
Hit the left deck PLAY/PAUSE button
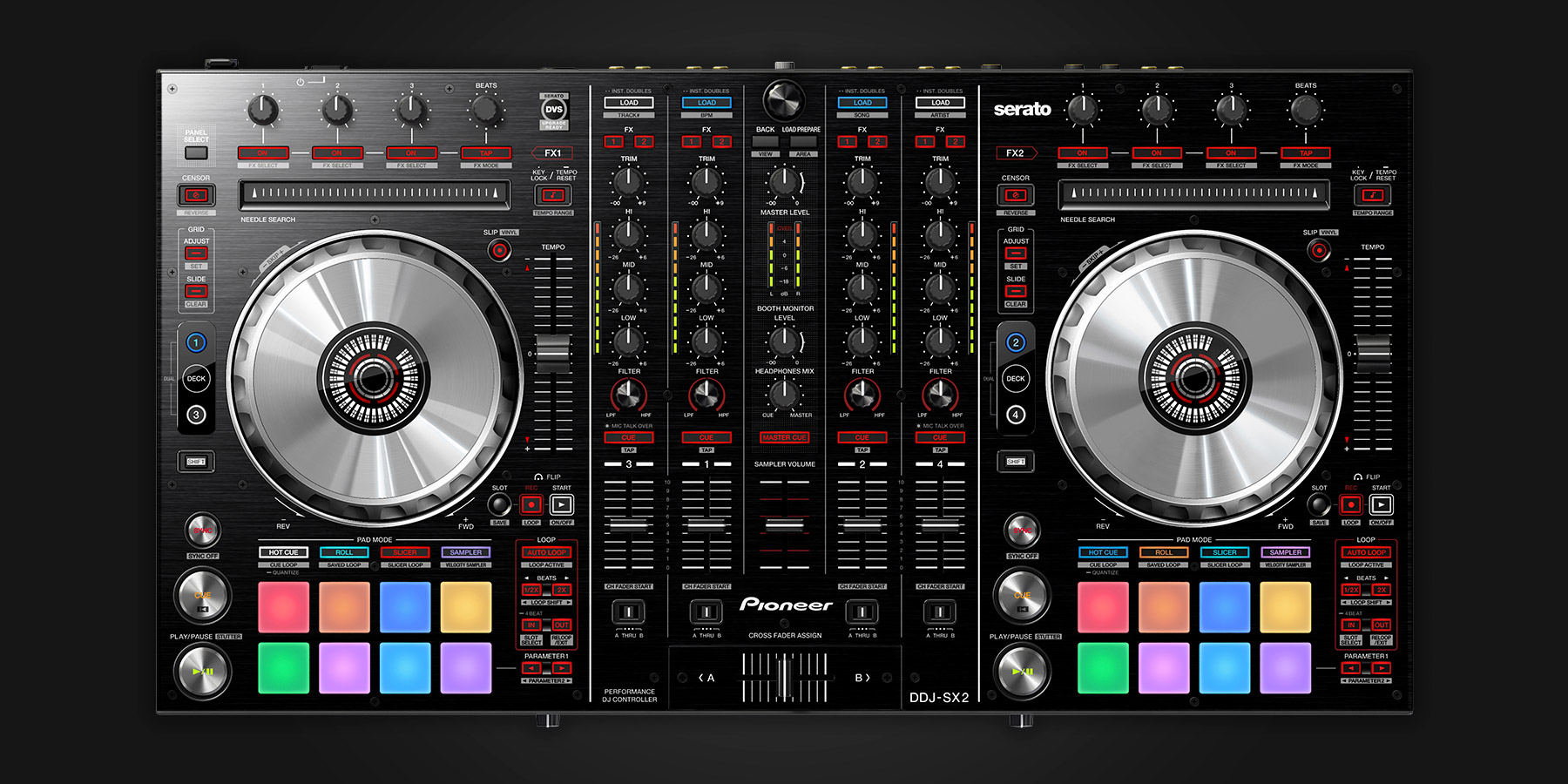coord(202,672)
